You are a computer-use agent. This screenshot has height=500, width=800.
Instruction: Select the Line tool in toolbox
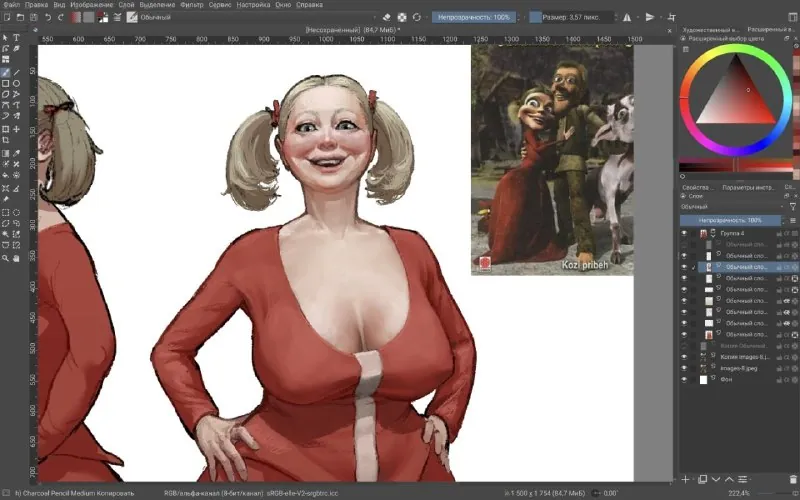coord(16,72)
